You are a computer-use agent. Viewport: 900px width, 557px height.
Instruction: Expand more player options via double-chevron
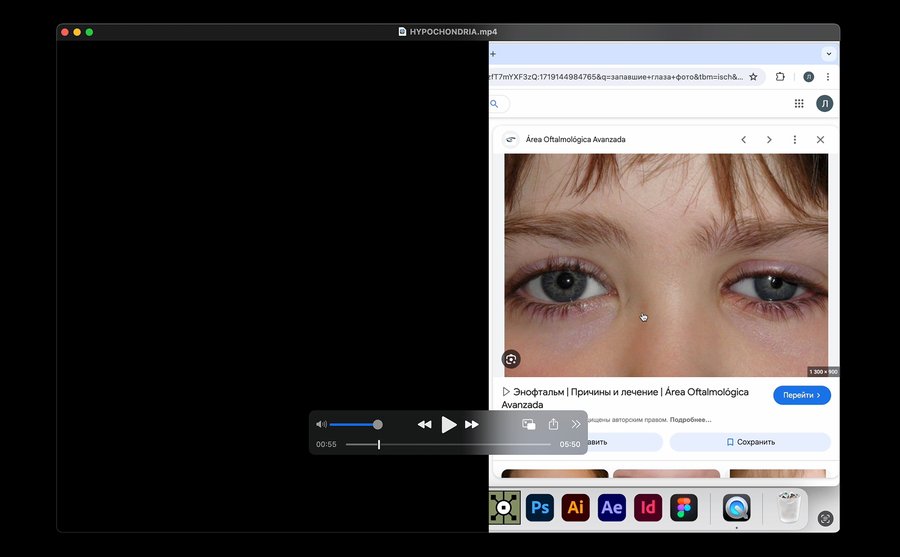coord(576,425)
